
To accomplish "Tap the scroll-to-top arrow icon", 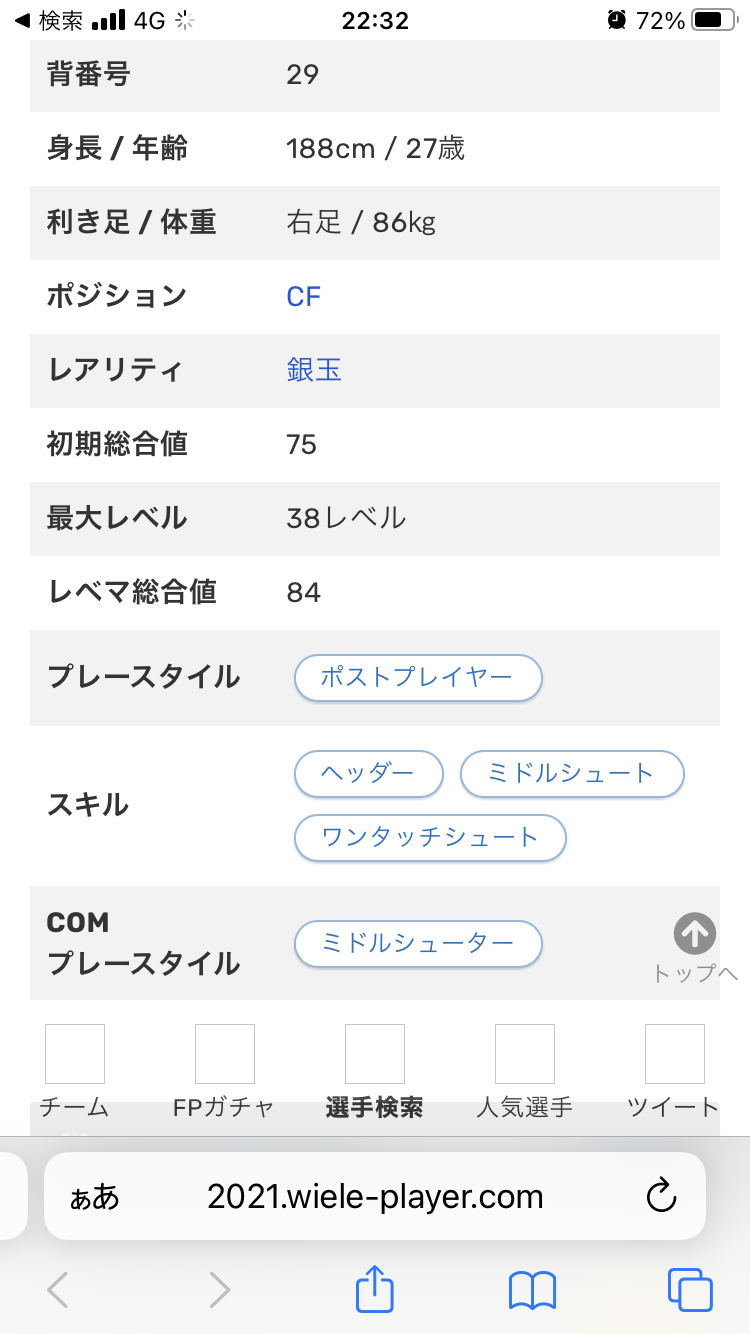I will 694,934.
